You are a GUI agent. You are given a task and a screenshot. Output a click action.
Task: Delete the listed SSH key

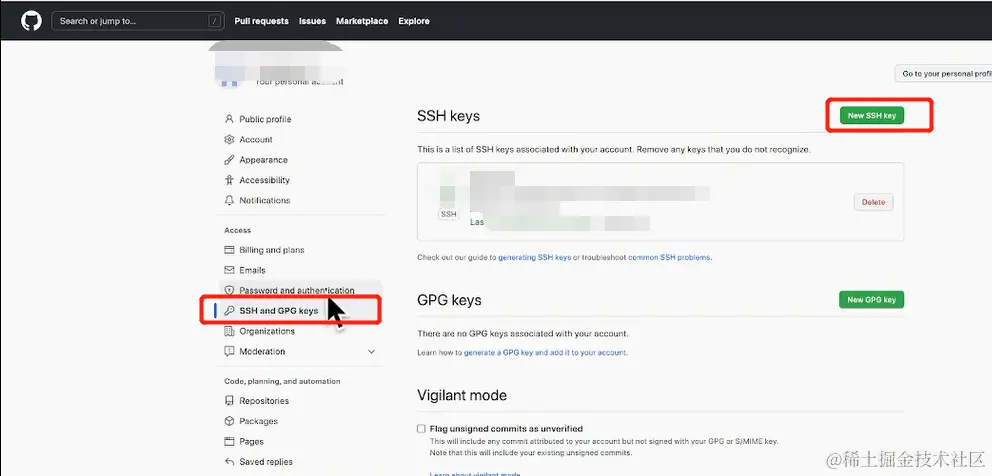pyautogui.click(x=873, y=202)
